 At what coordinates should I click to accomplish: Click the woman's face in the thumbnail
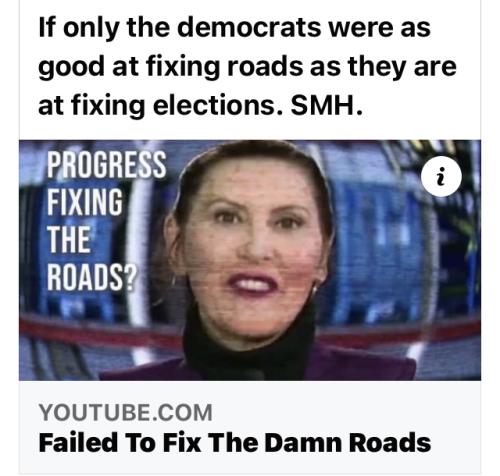click(x=251, y=233)
